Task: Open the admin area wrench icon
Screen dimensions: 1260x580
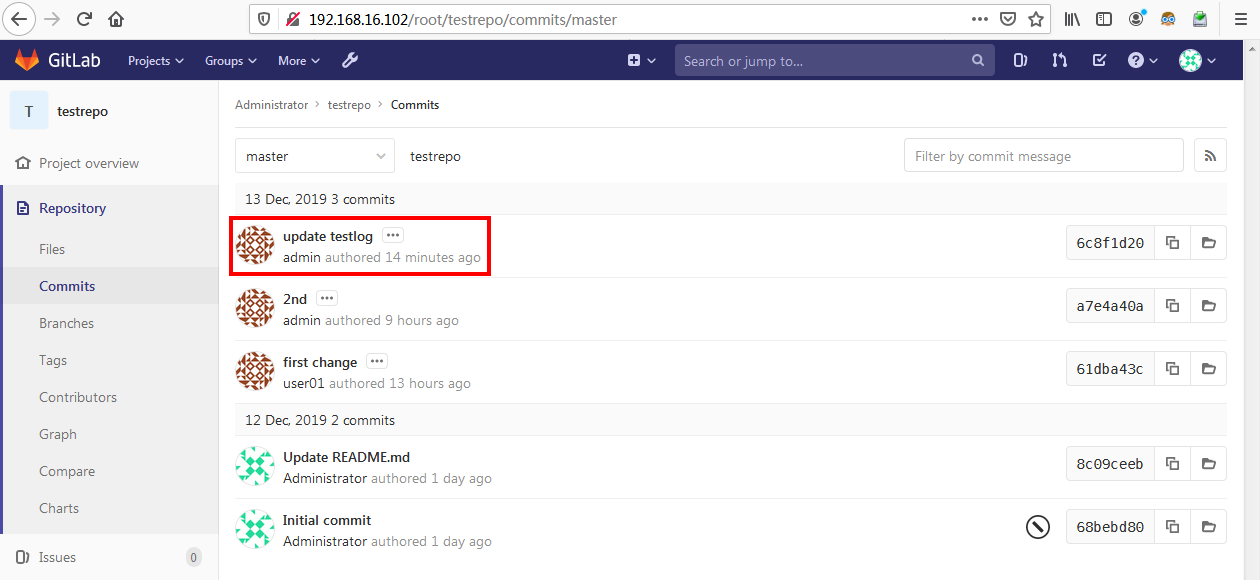Action: click(x=350, y=61)
